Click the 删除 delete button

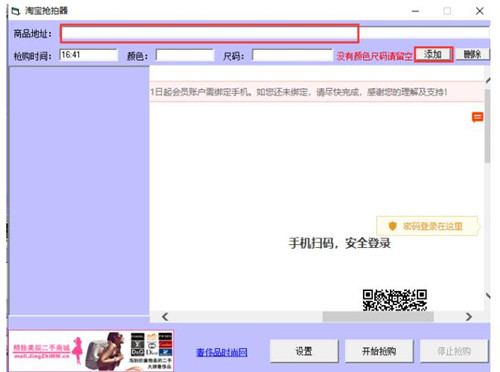(472, 54)
